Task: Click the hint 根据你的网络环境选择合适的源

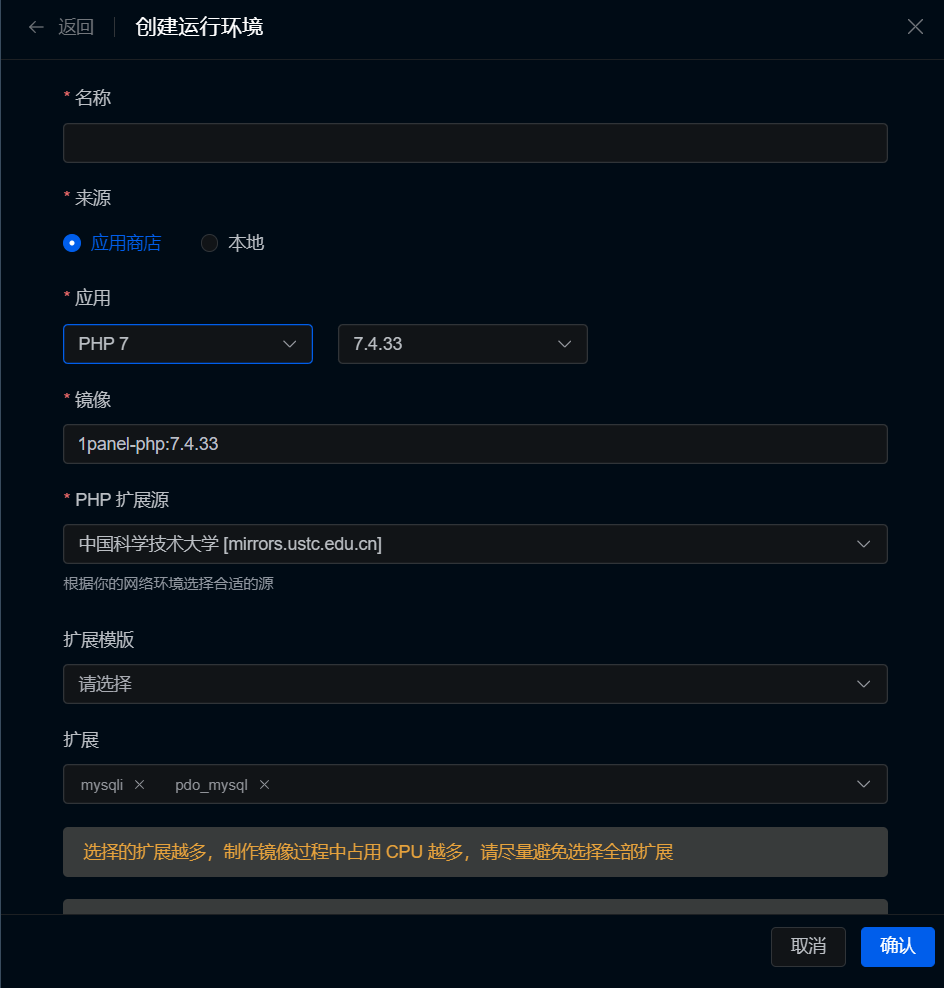Action: (168, 583)
